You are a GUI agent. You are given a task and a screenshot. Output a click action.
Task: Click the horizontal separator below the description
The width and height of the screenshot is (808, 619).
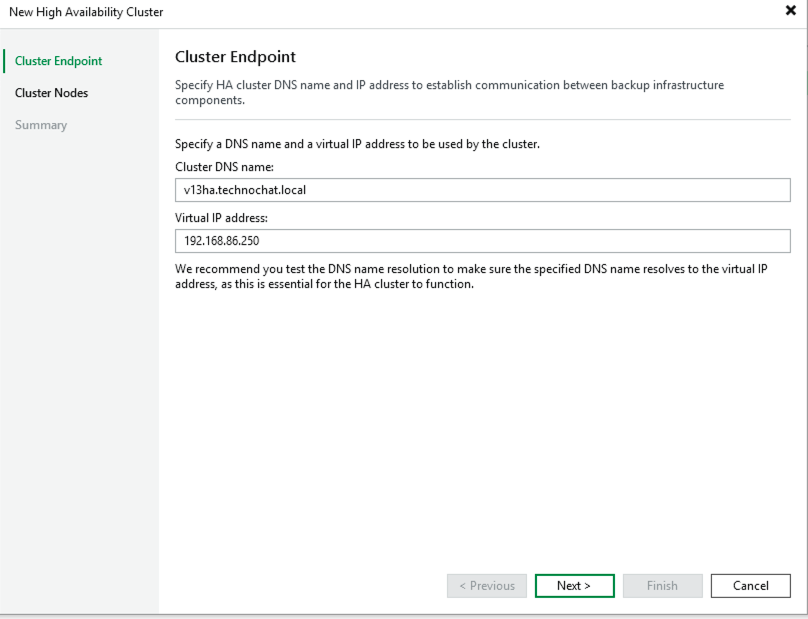coord(482,120)
